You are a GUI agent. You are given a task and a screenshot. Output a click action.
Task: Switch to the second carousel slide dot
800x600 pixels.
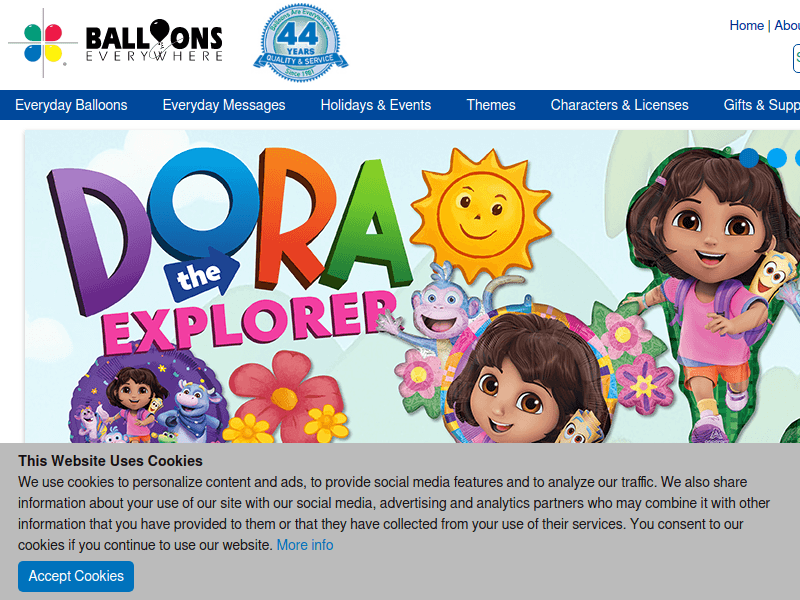(776, 157)
